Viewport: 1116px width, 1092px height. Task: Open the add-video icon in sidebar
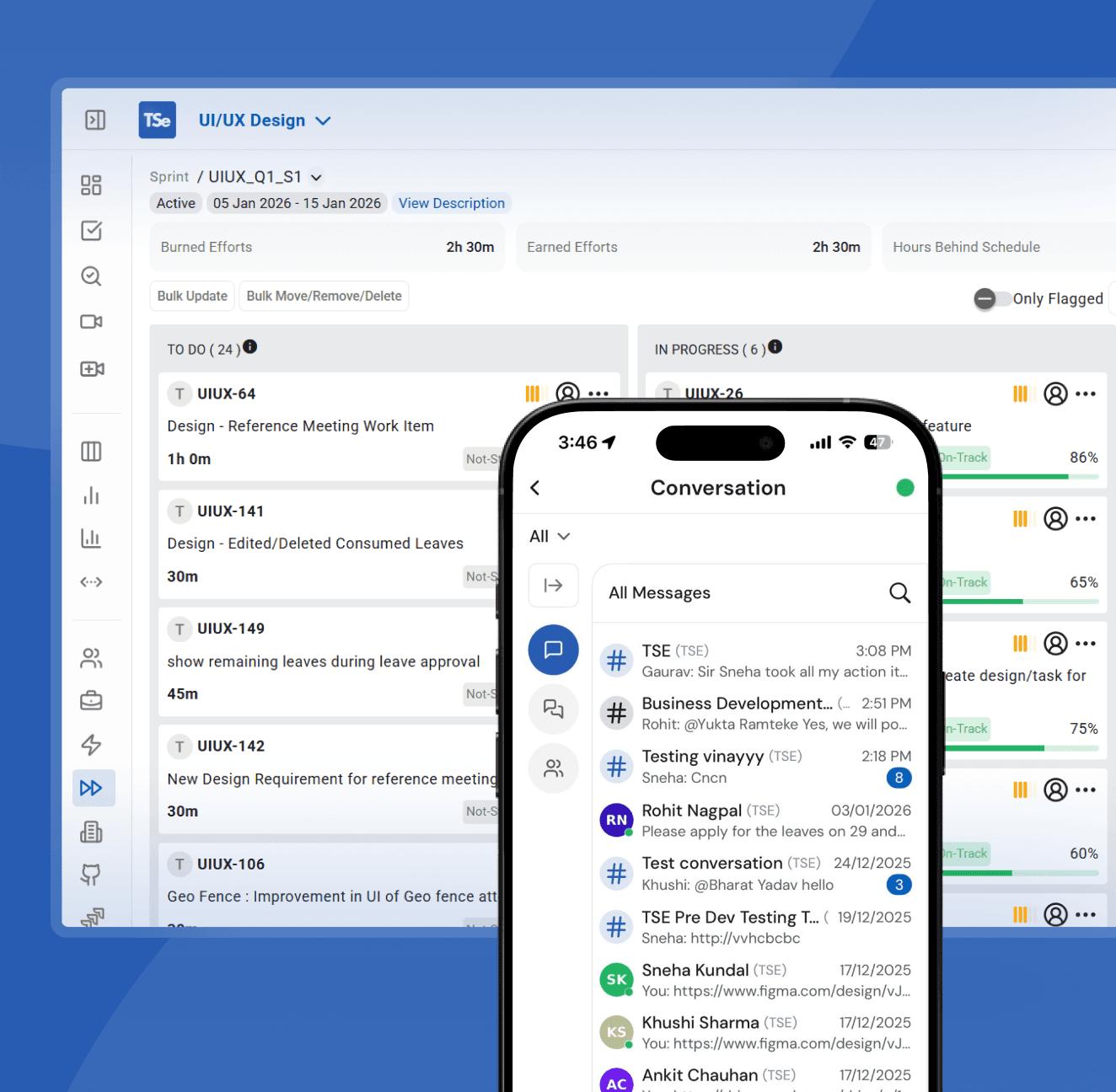pyautogui.click(x=92, y=369)
